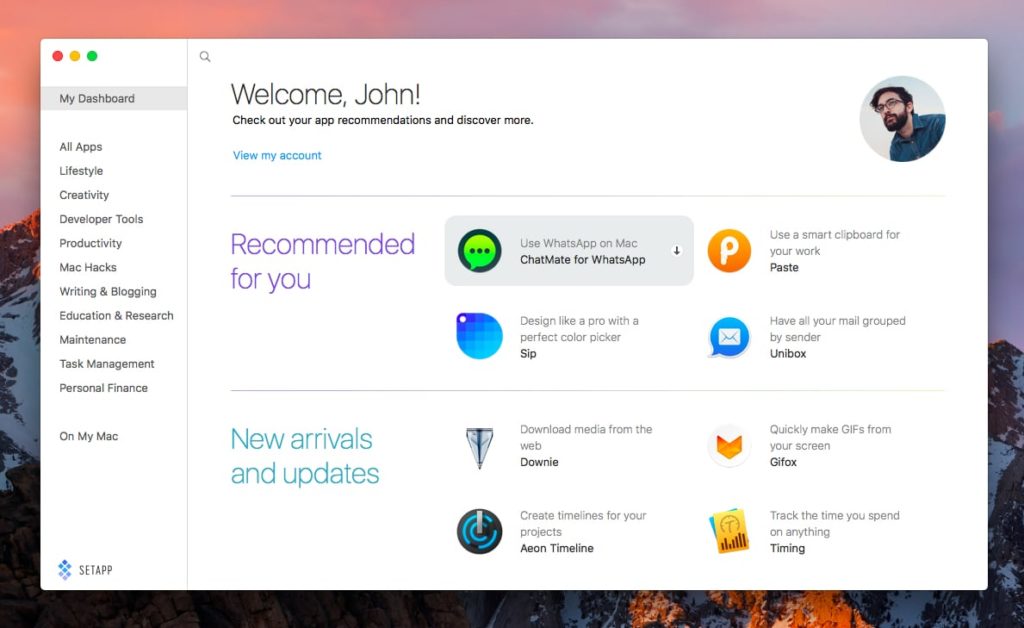Click the Gifox app name
Viewport: 1024px width, 628px height.
pos(783,462)
